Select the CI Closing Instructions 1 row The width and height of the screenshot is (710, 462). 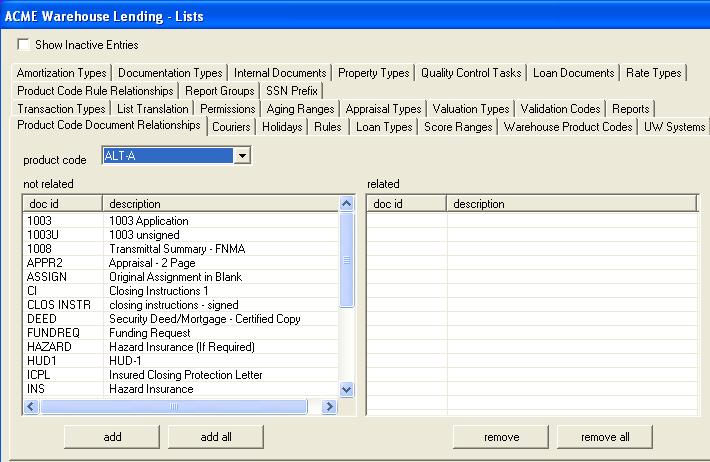coord(181,291)
